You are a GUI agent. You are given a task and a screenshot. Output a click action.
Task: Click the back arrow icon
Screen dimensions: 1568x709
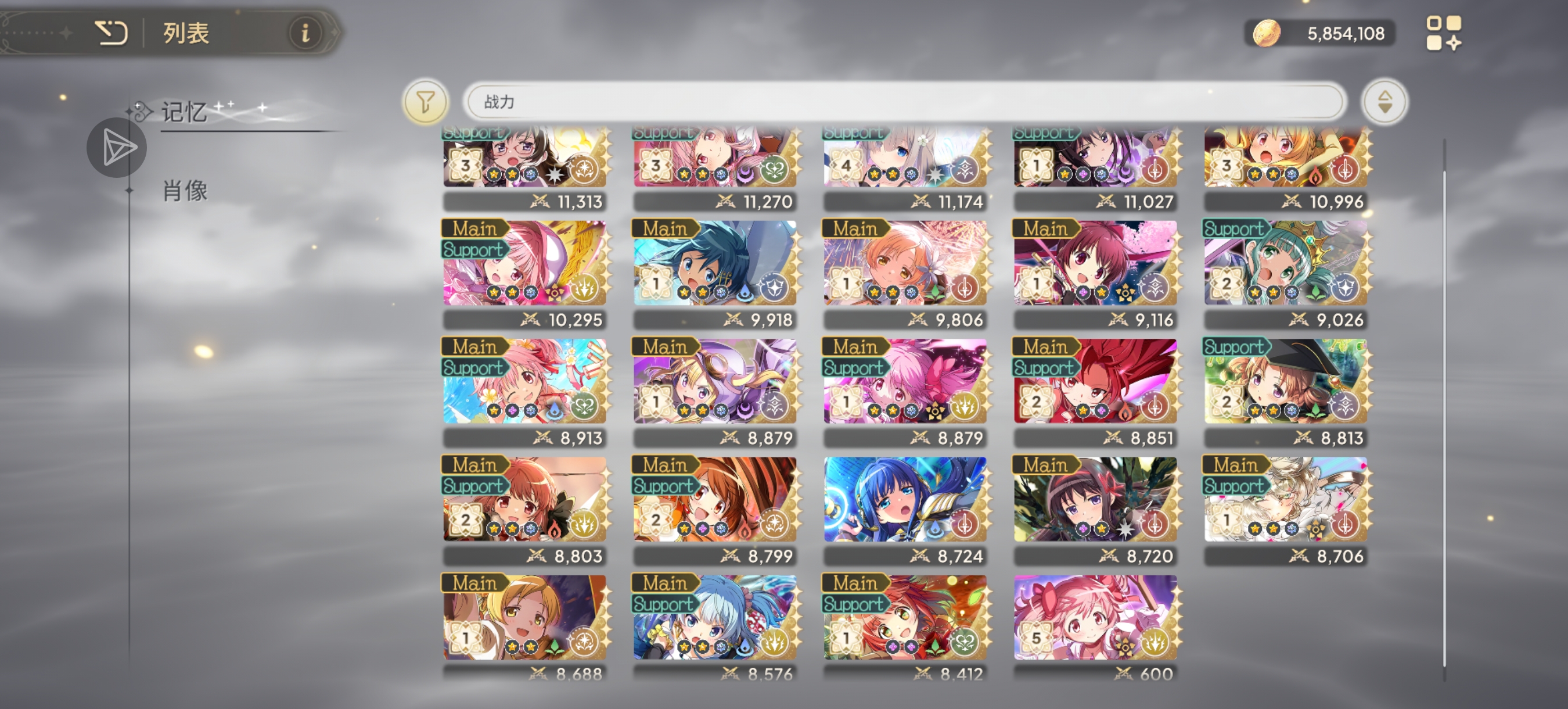pyautogui.click(x=112, y=33)
